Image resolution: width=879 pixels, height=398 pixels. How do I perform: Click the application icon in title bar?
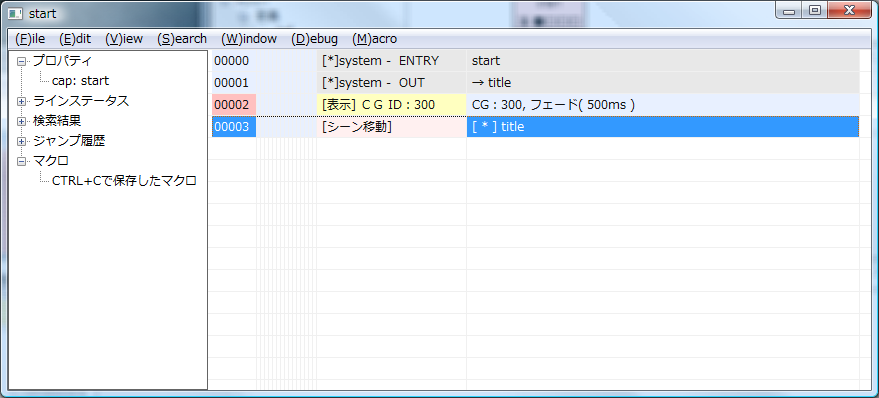tap(16, 13)
